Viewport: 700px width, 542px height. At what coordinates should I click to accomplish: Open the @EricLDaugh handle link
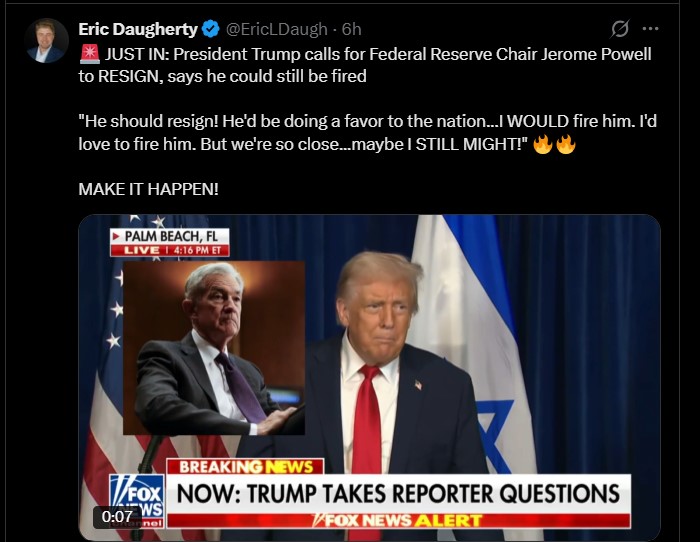(277, 29)
